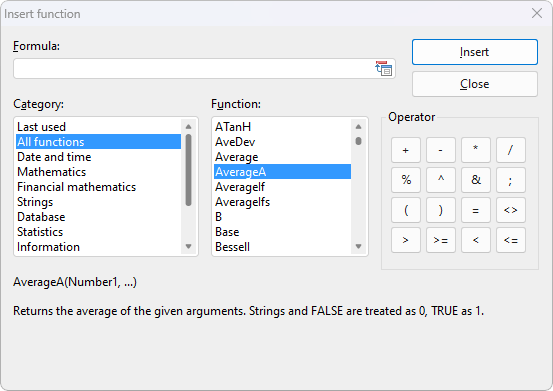Select 'Last used' category
The width and height of the screenshot is (553, 391).
coord(98,127)
